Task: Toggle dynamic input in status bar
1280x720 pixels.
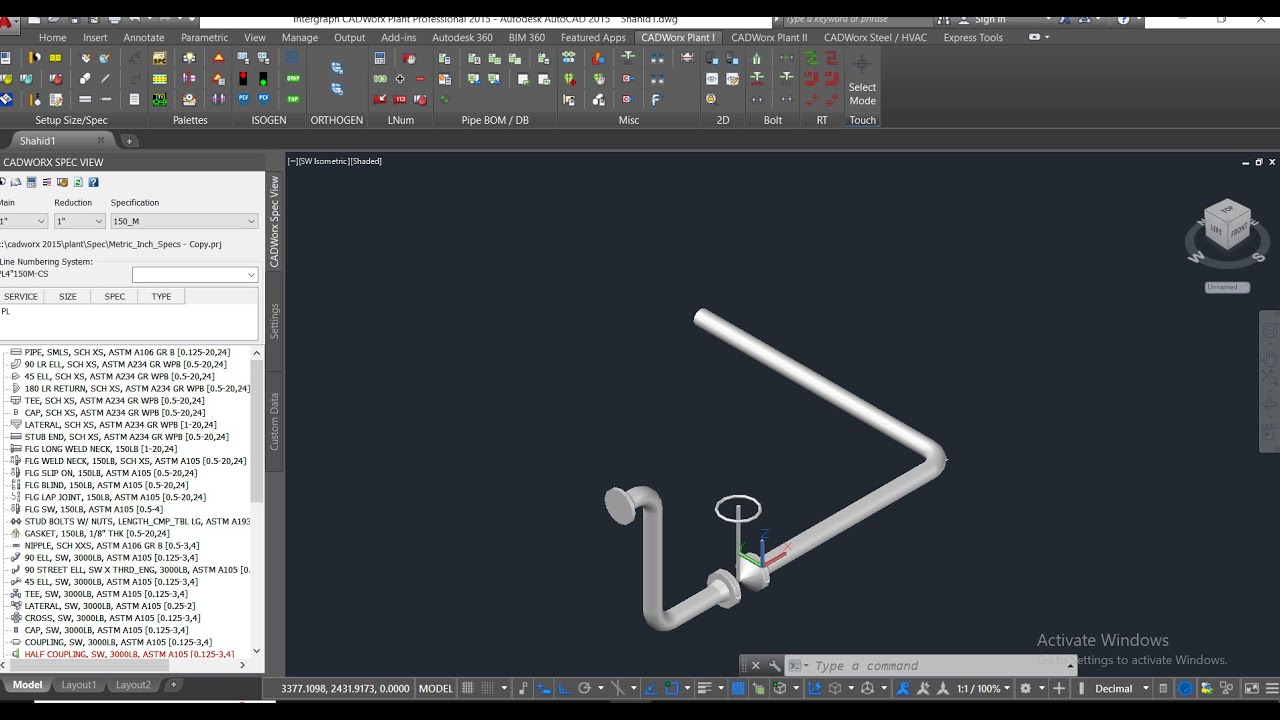Action: [543, 688]
